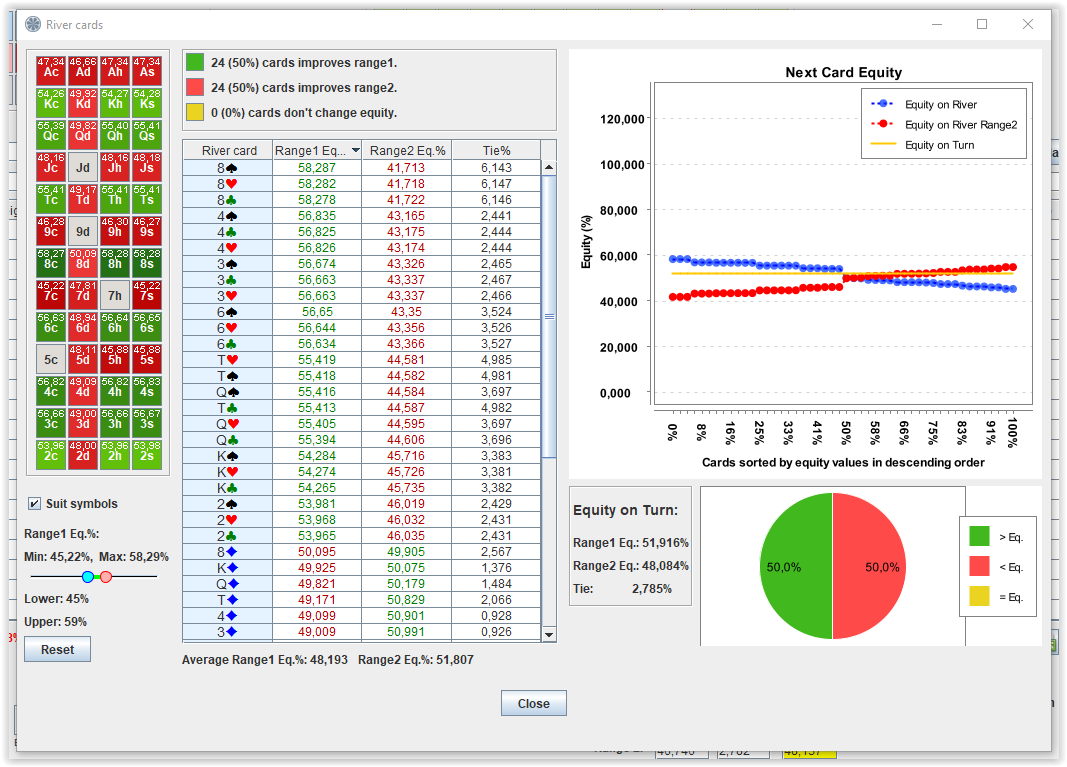Select the 8c card tile
The height and width of the screenshot is (767, 1067).
pos(51,263)
